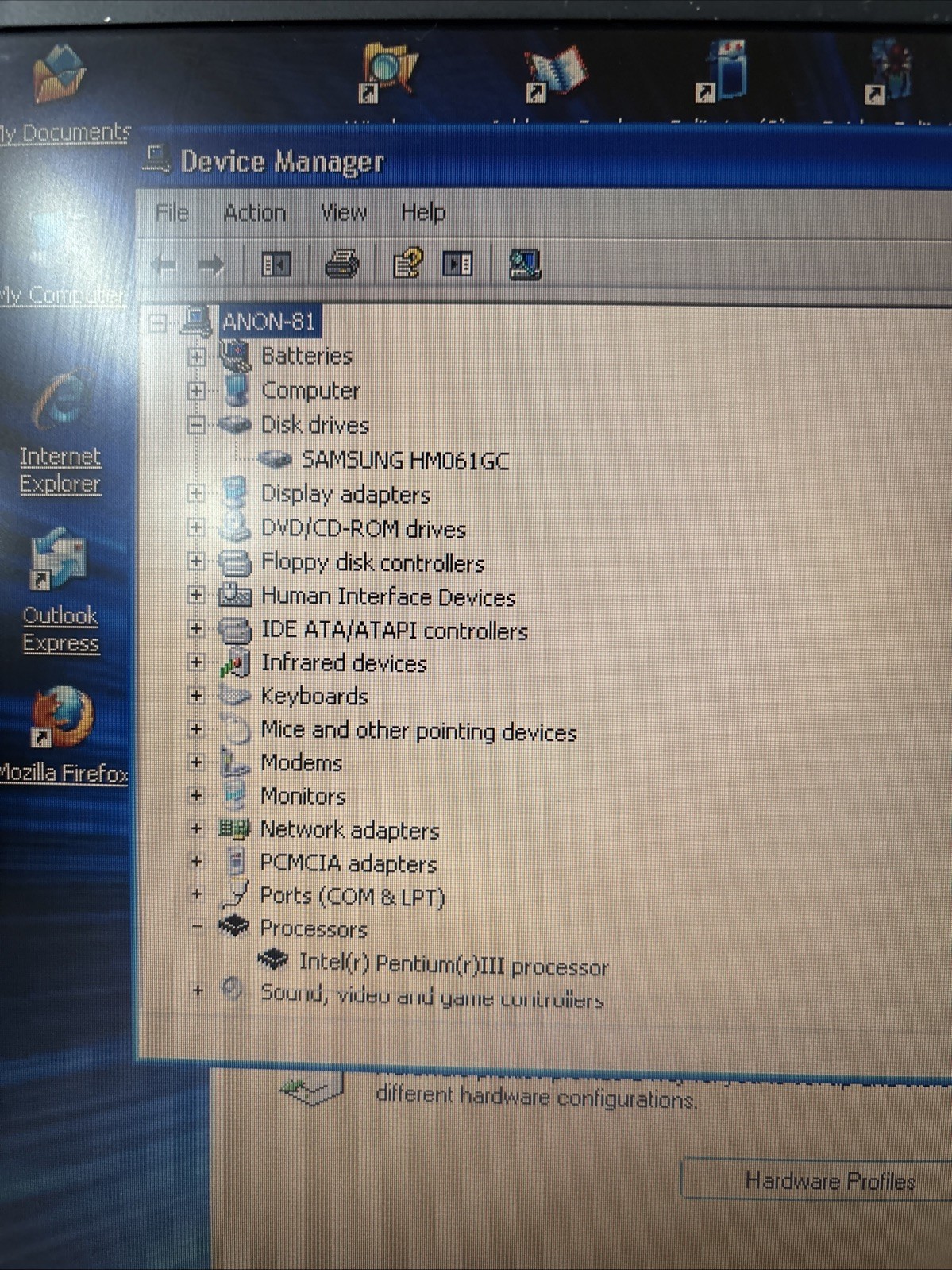Image resolution: width=952 pixels, height=1270 pixels.
Task: Open My Documents desktop icon
Action: tap(64, 93)
